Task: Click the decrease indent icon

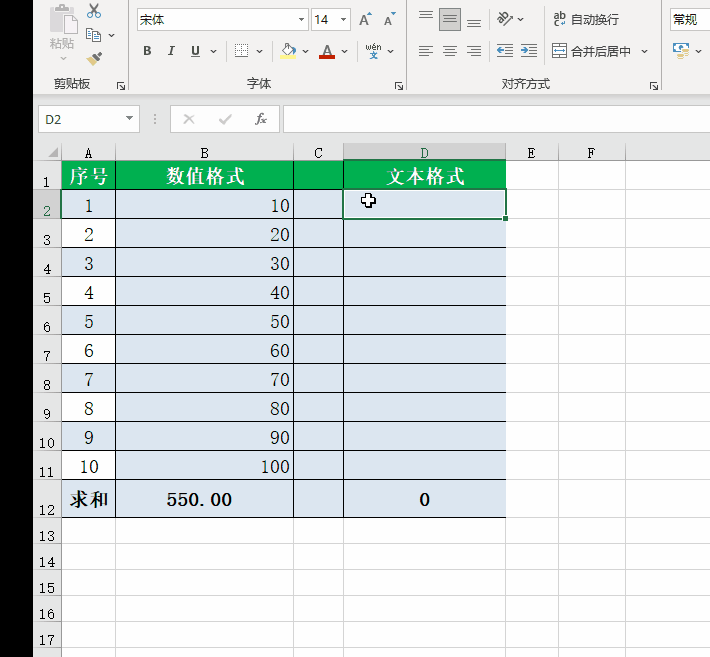Action: tap(505, 51)
